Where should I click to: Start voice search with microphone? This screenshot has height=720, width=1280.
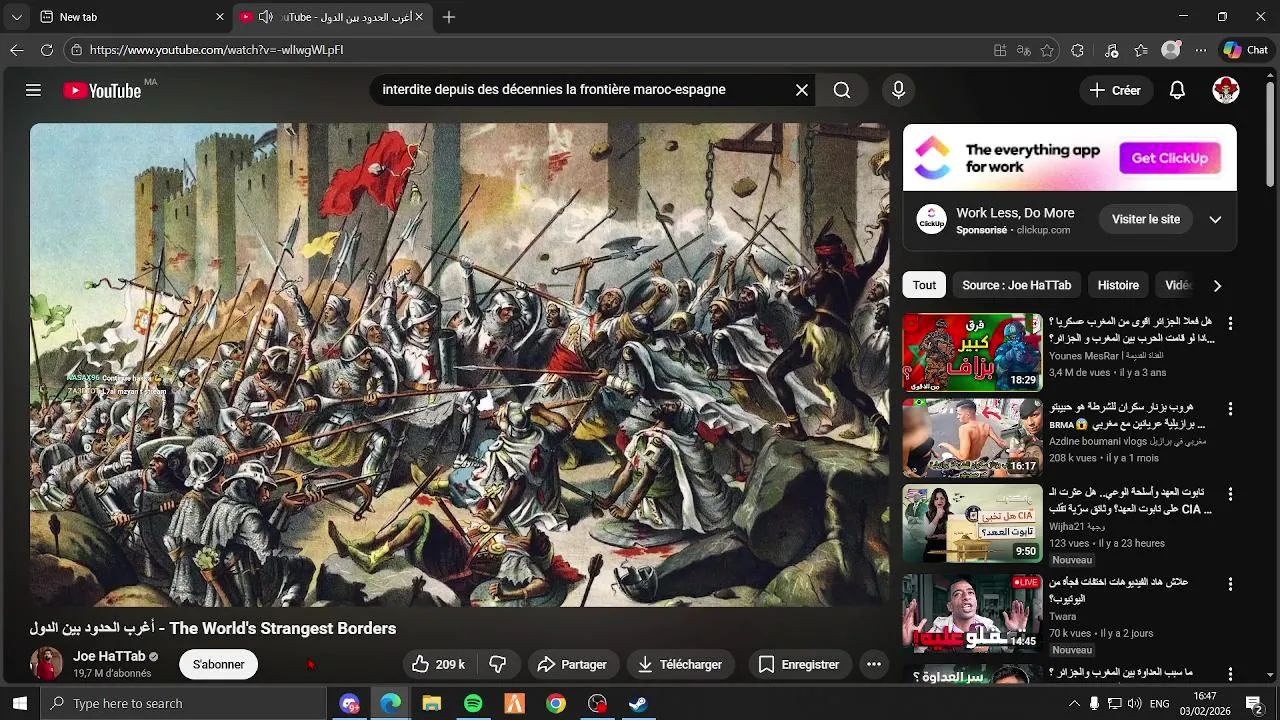898,90
